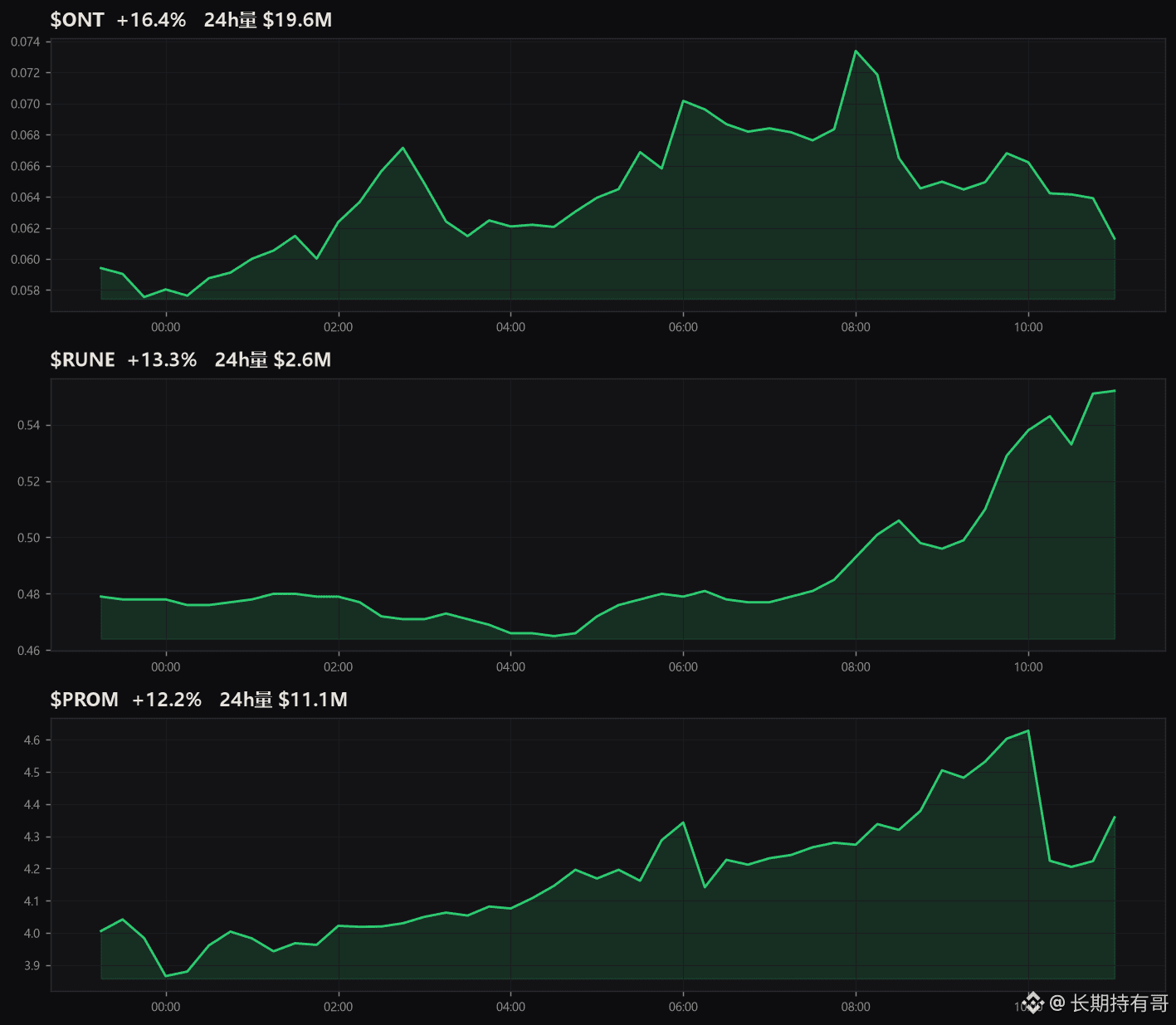Pick 06:00 under the ONT chart

coord(683,327)
